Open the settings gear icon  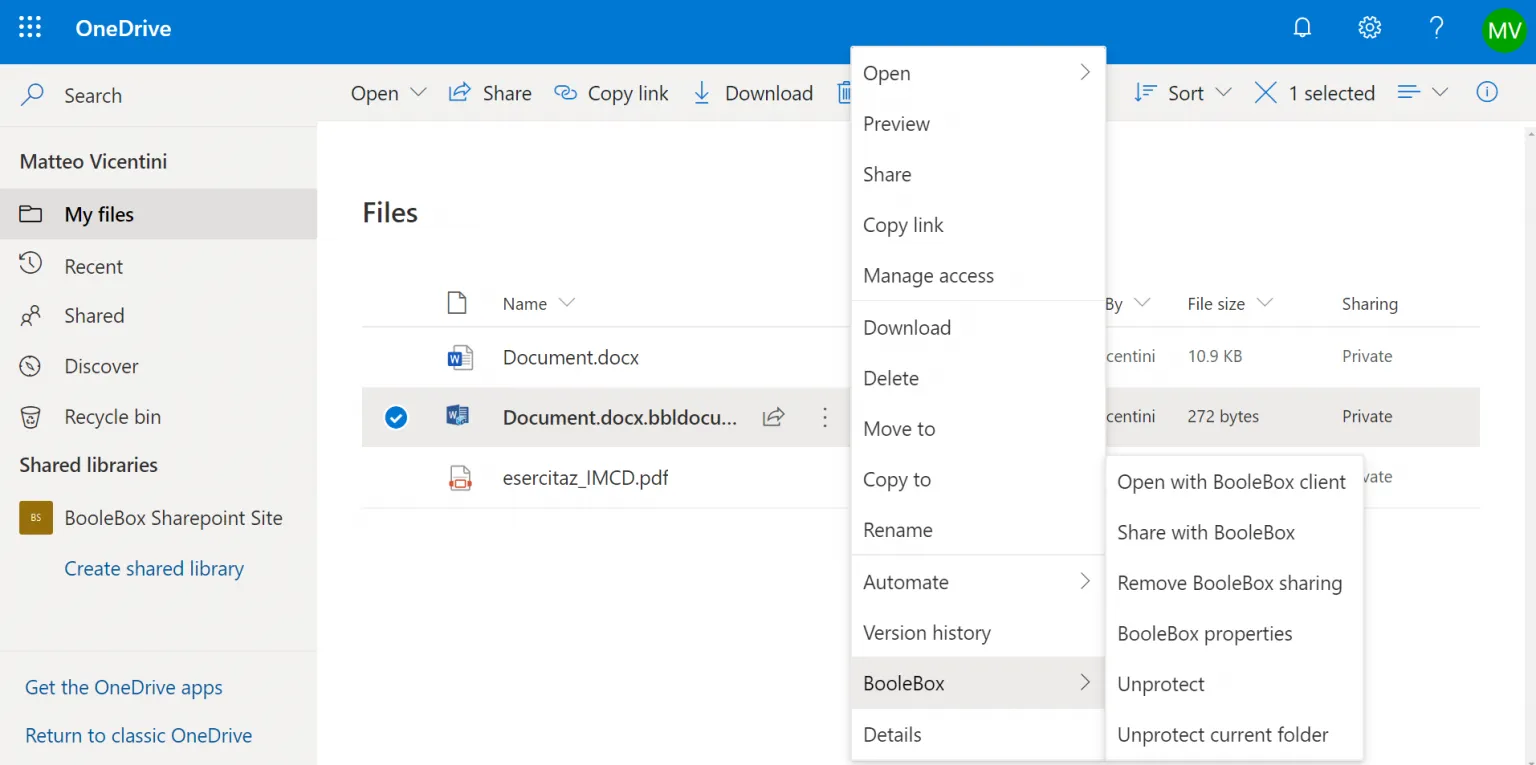click(1369, 28)
